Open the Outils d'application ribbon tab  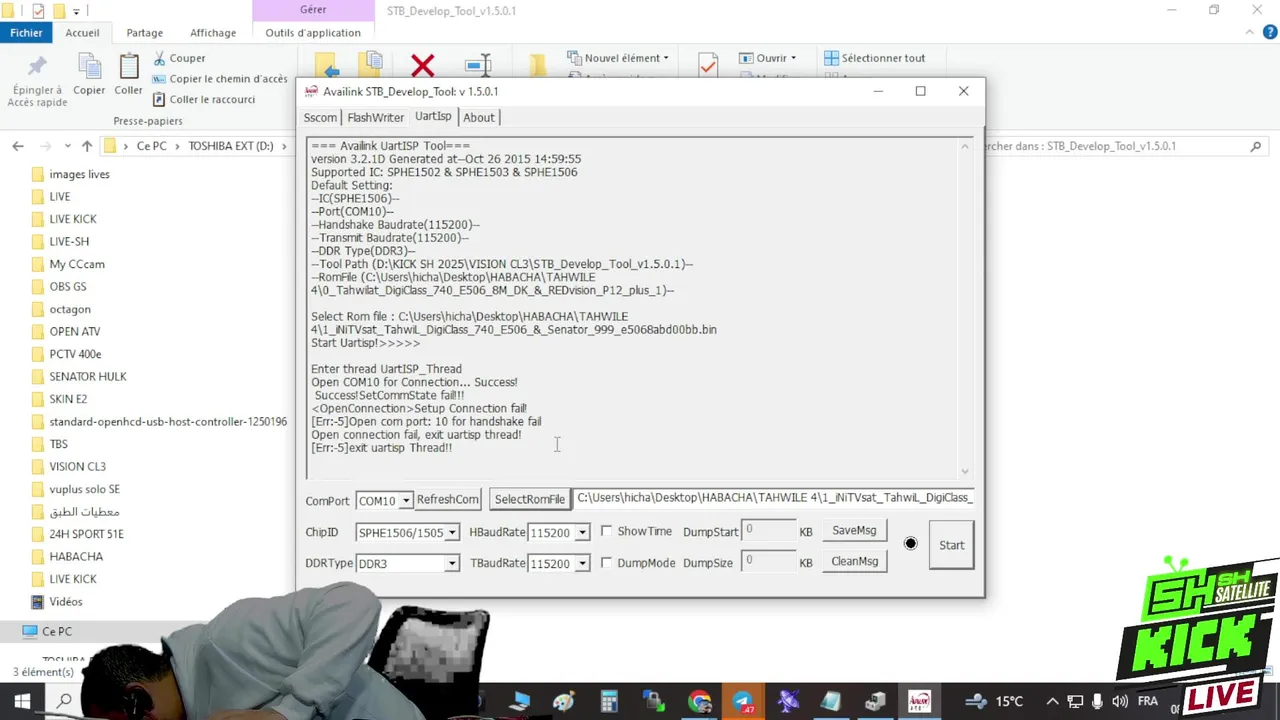[313, 33]
